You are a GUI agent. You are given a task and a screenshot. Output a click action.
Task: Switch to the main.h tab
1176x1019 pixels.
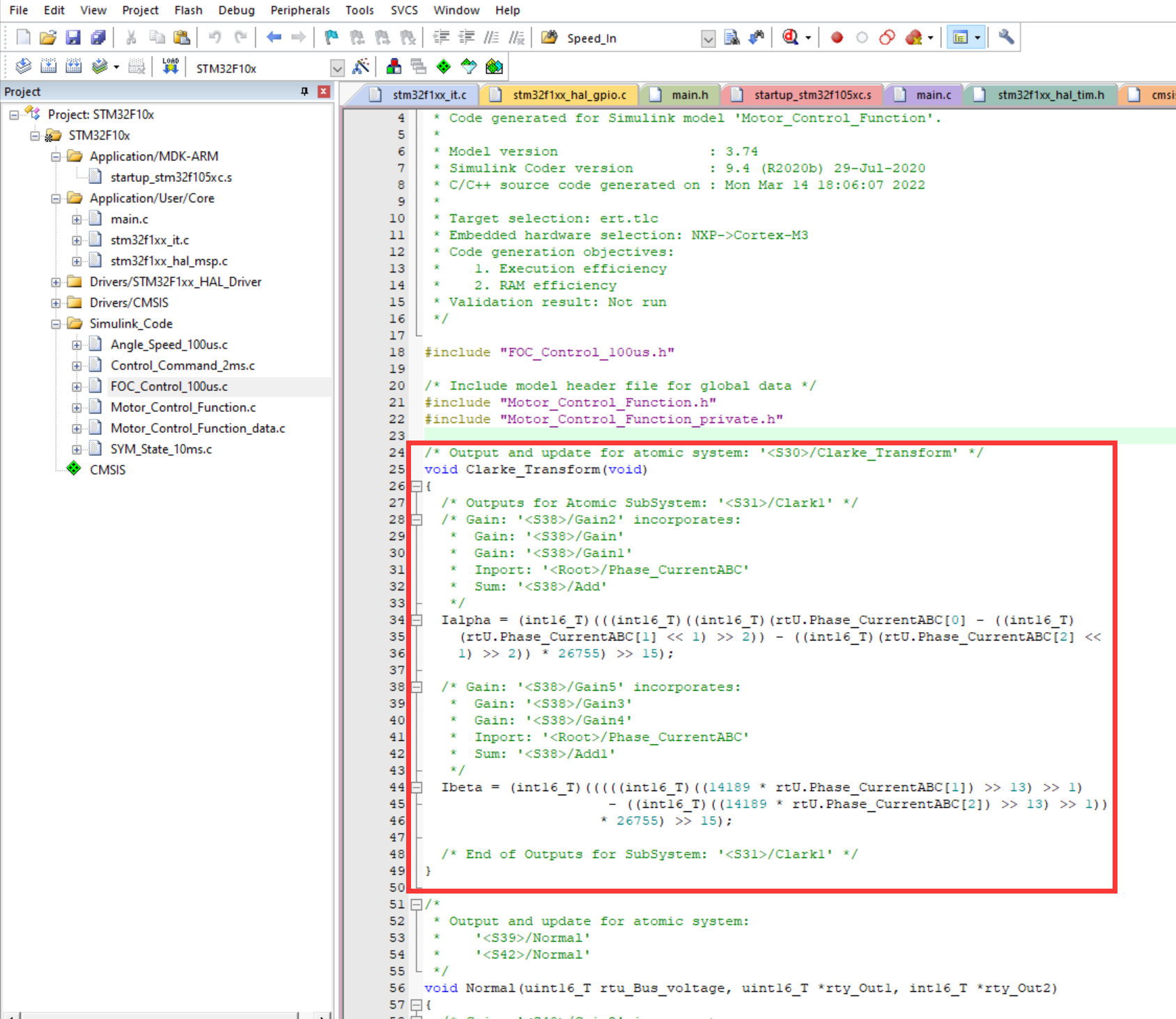pos(681,95)
